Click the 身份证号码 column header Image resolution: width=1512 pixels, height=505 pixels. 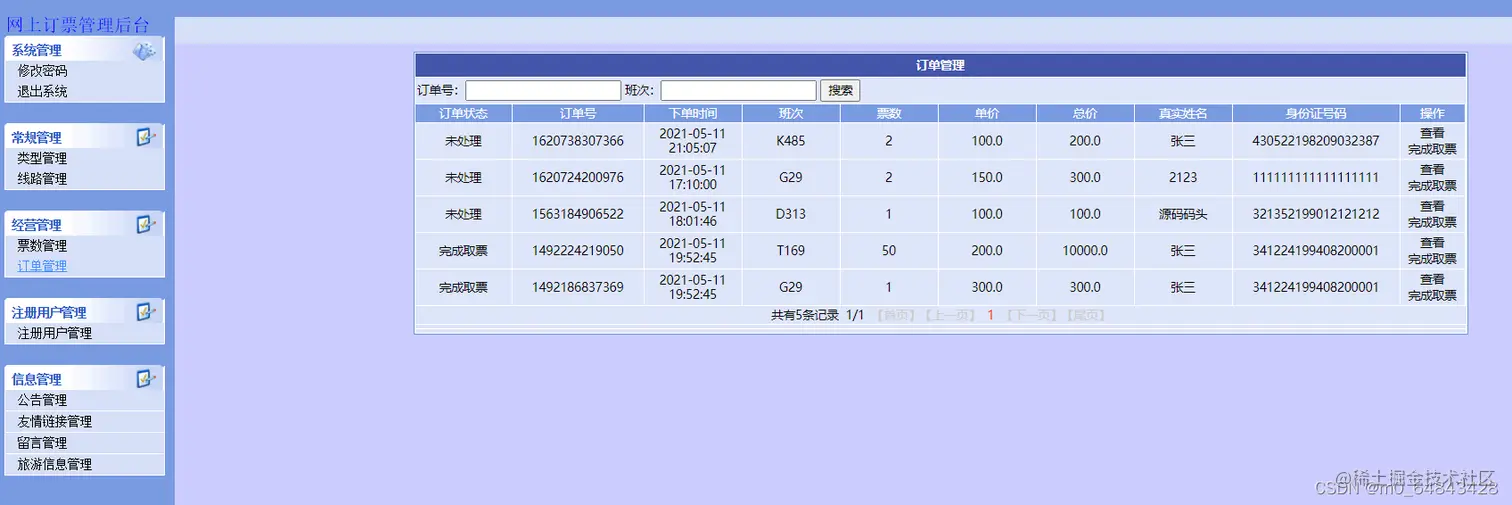tap(1315, 113)
